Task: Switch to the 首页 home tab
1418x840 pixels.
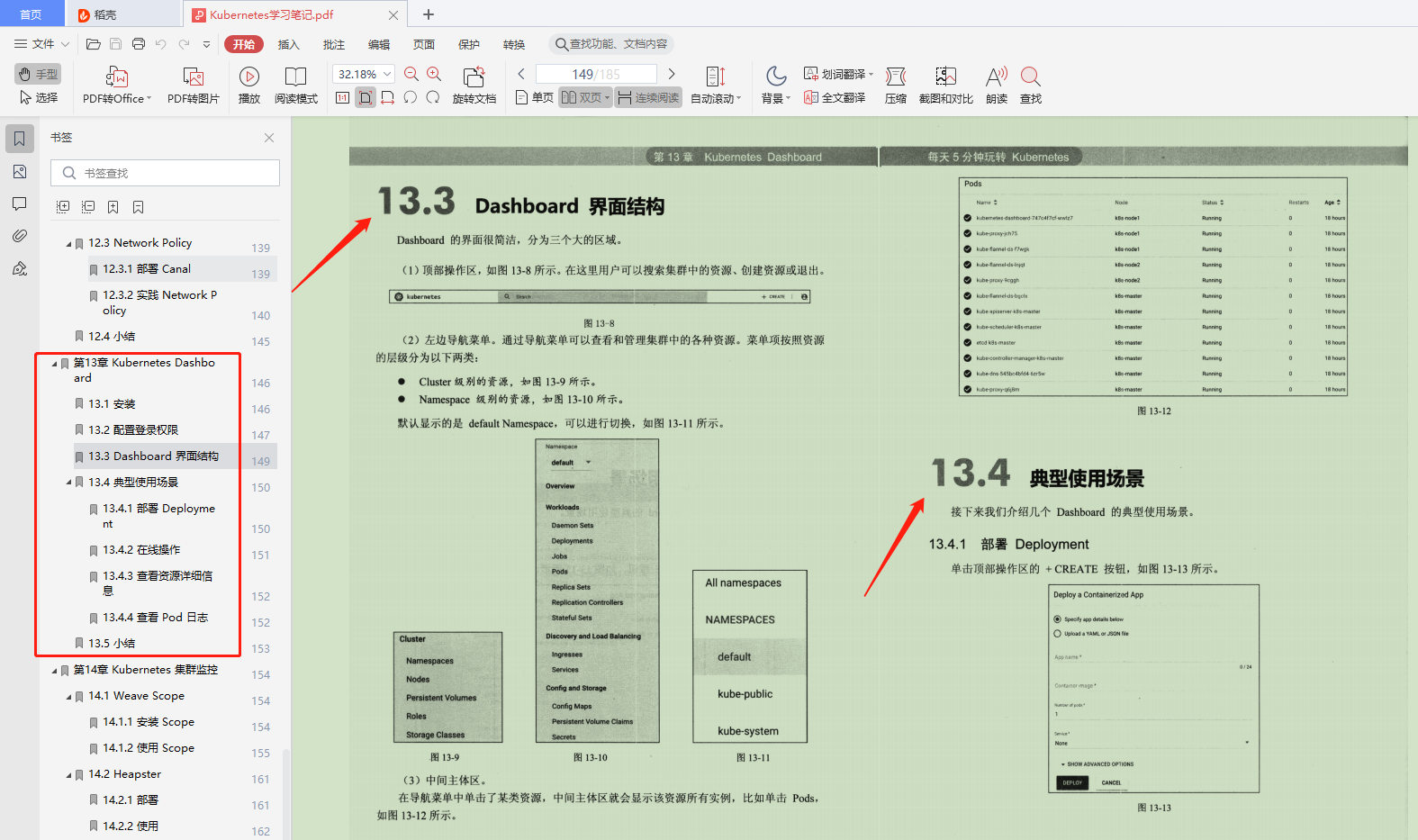Action: (x=32, y=14)
